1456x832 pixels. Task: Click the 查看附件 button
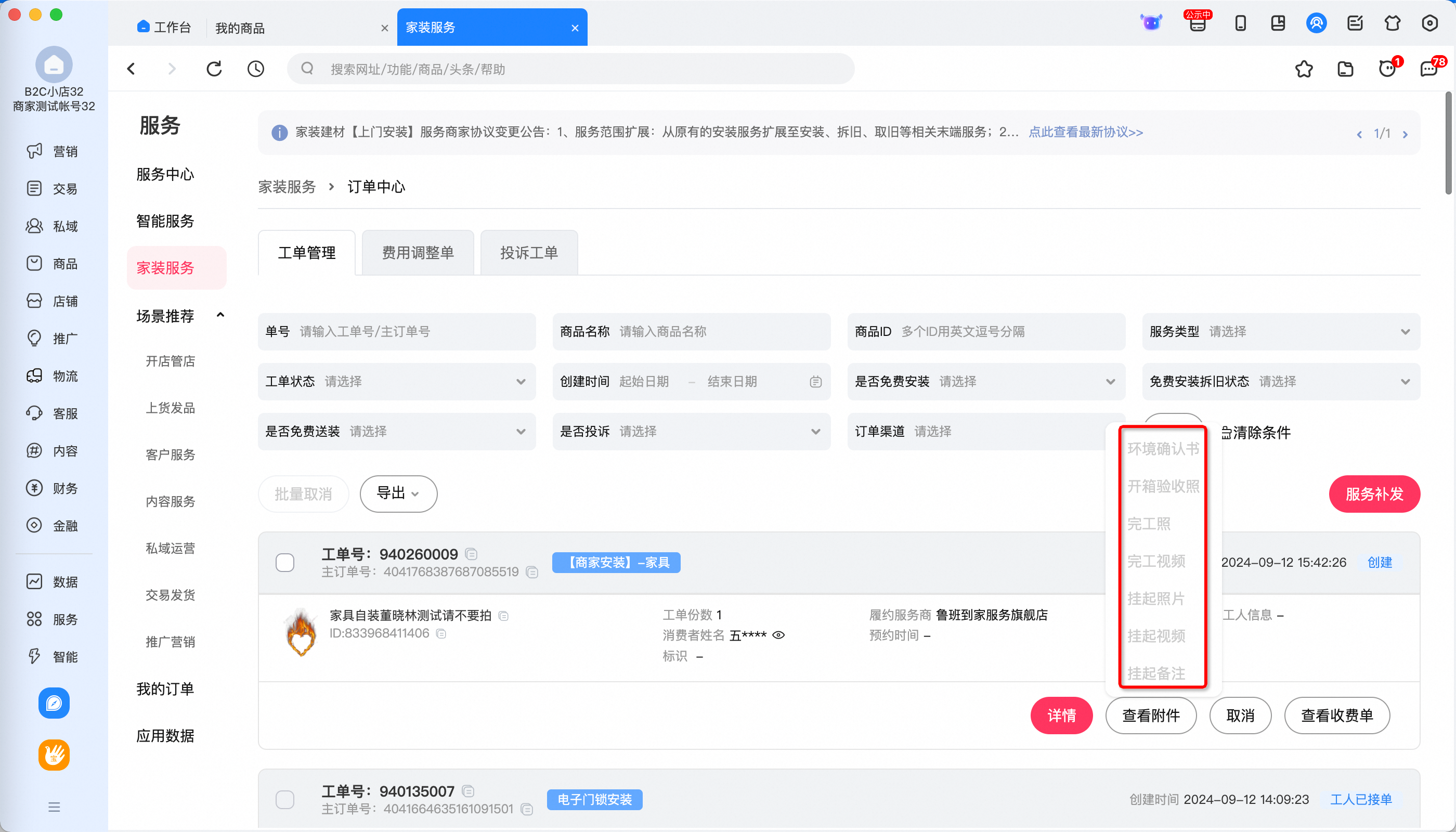coord(1151,715)
